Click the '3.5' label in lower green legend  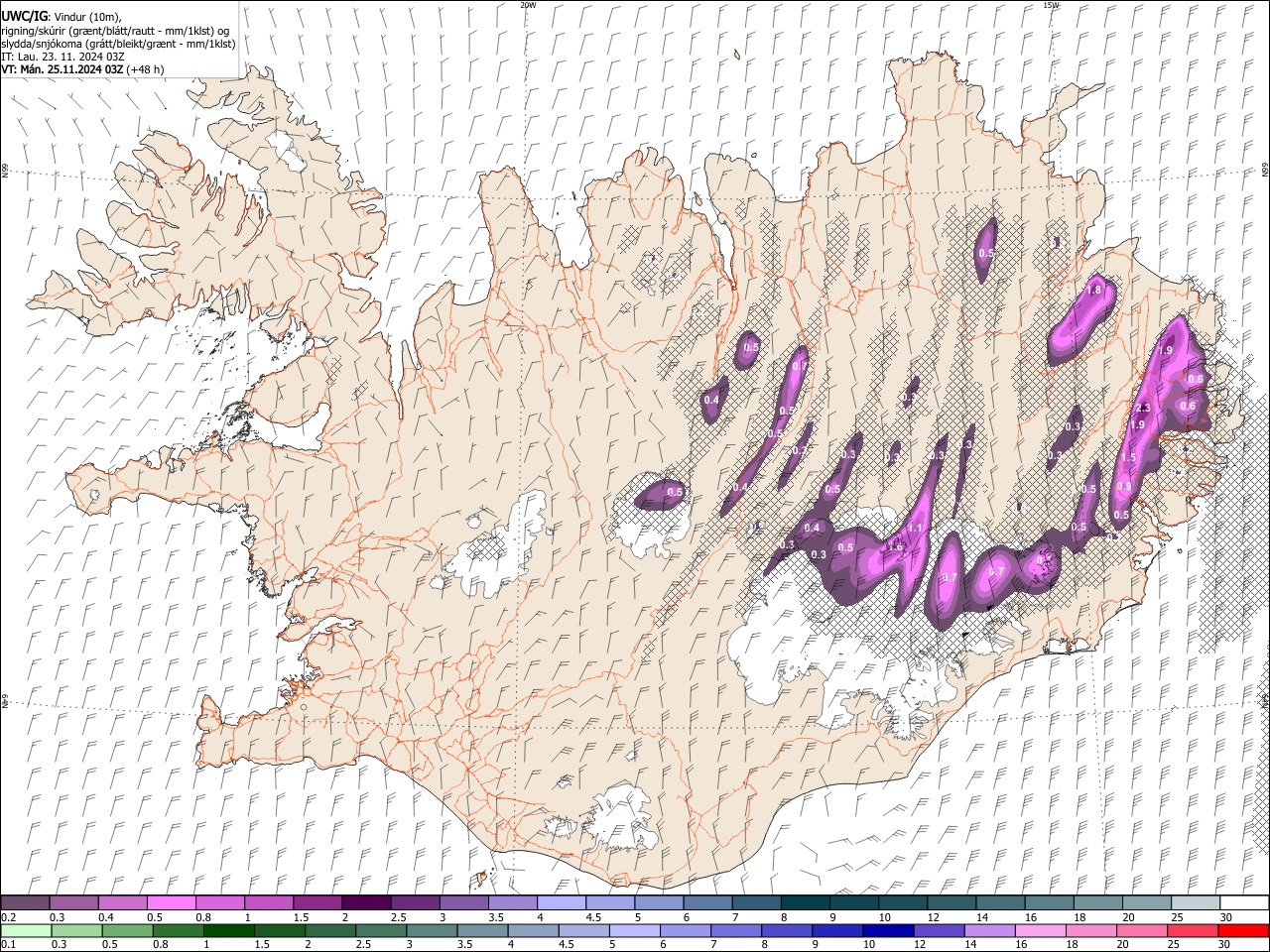pyautogui.click(x=464, y=944)
